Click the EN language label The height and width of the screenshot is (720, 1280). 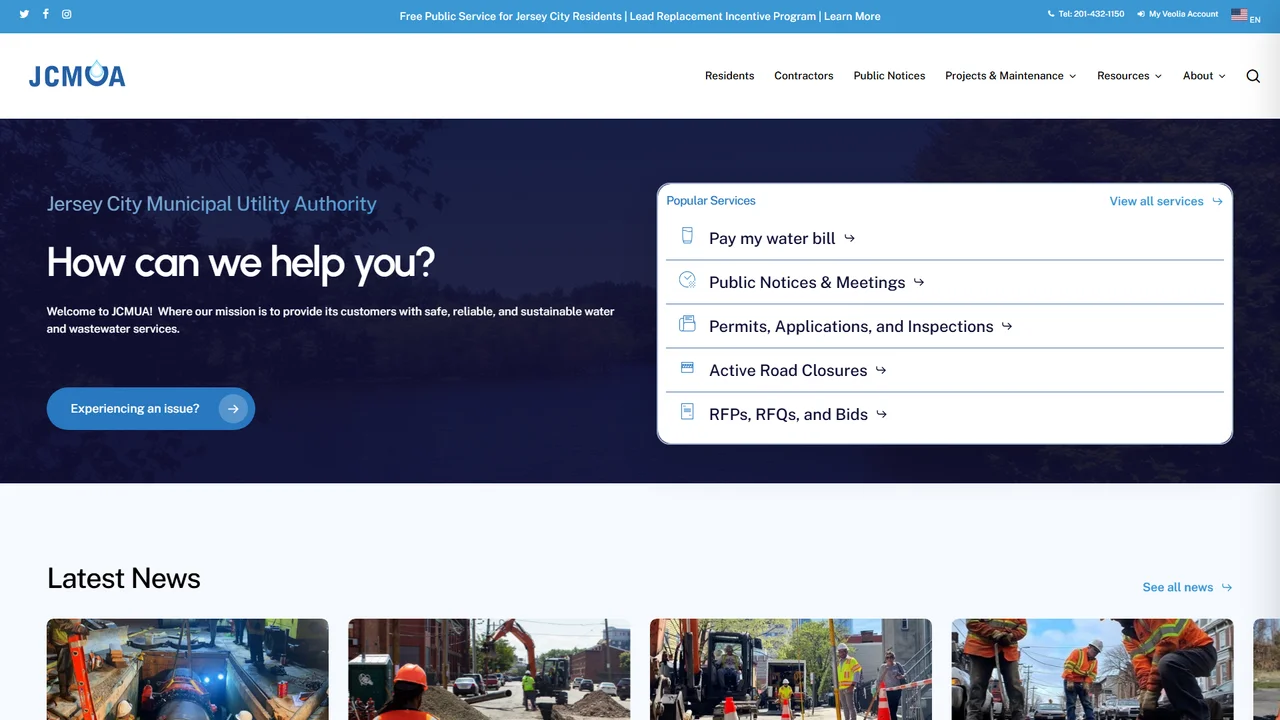pos(1255,20)
